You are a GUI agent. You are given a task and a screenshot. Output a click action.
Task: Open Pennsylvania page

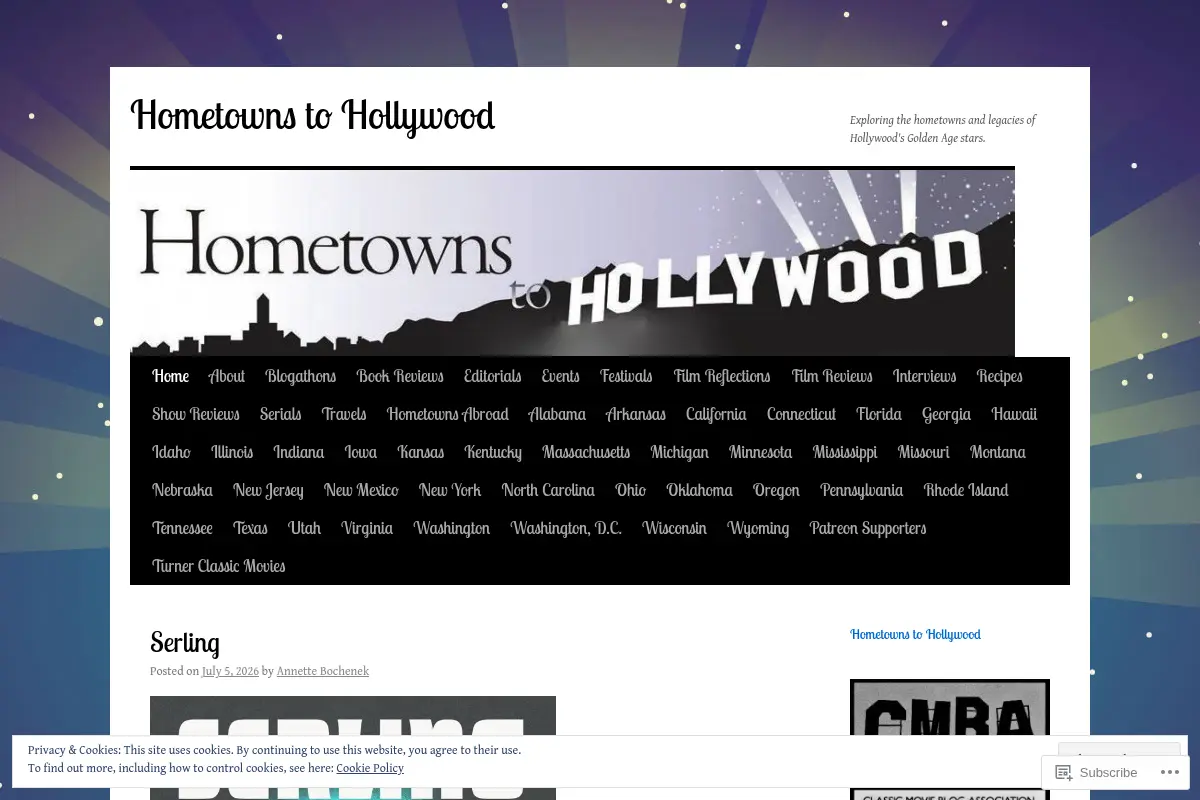[x=862, y=490]
